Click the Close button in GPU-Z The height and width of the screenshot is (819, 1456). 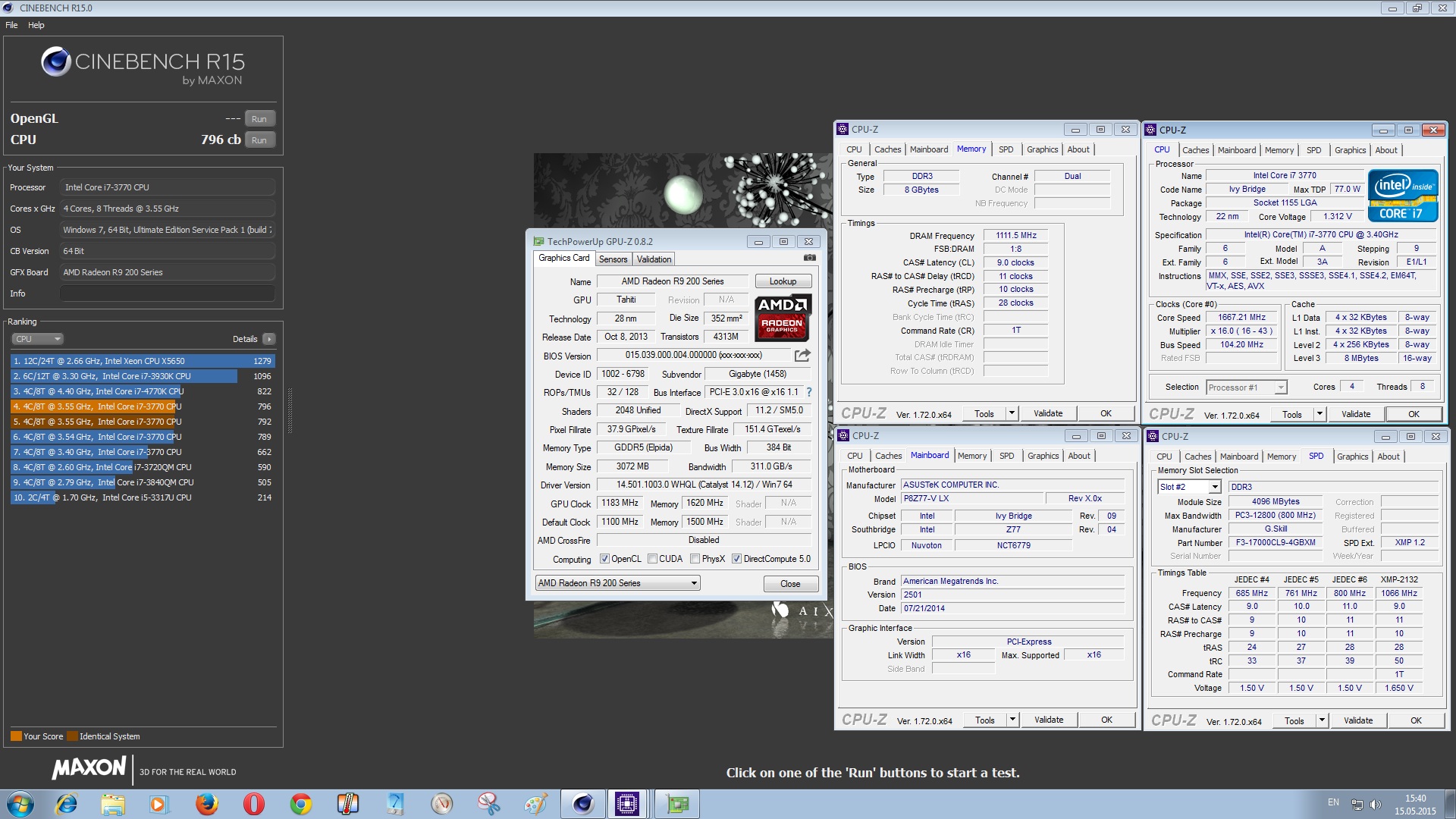[x=790, y=584]
